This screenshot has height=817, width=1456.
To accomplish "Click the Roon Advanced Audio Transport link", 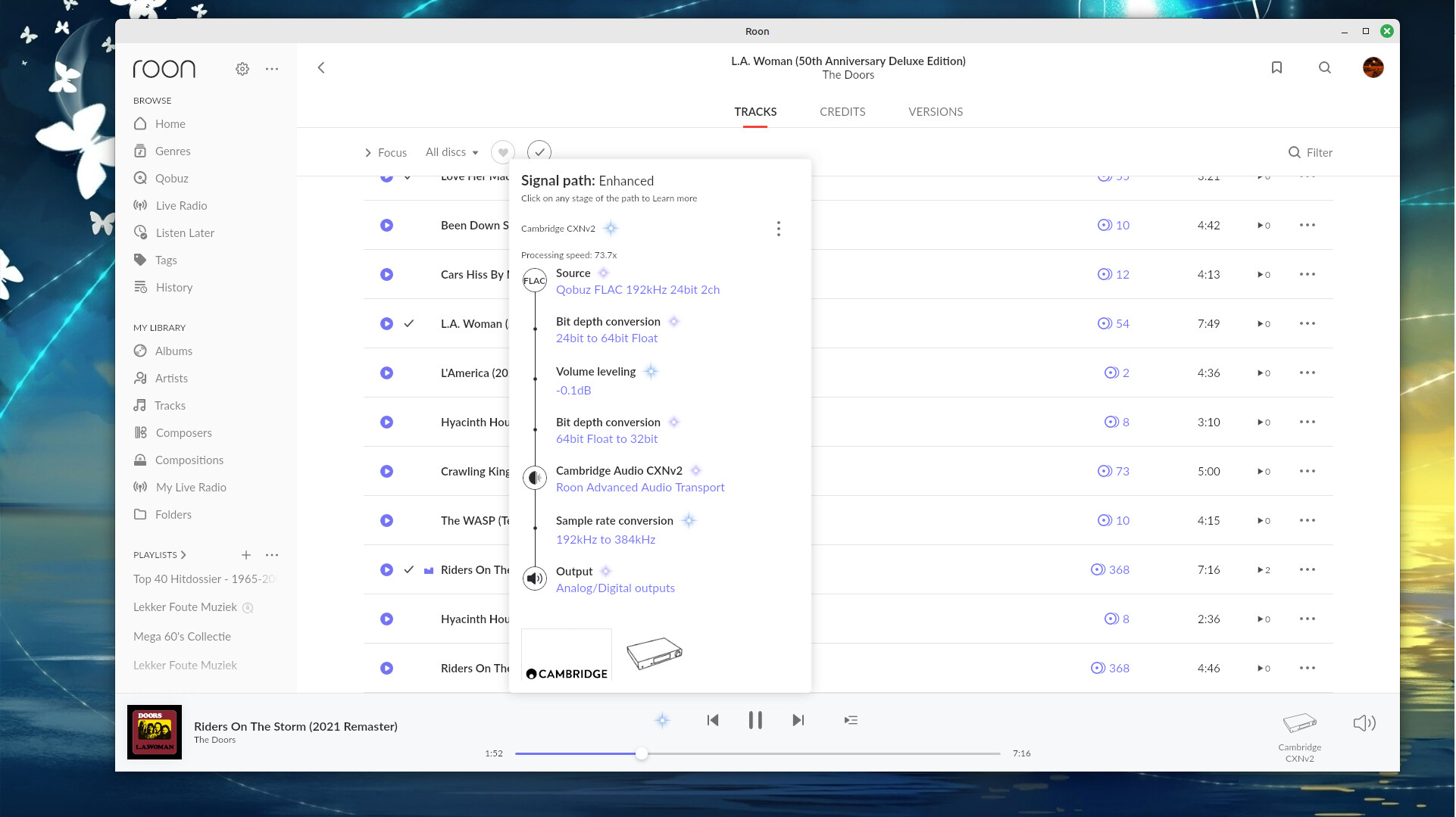I will coord(639,488).
